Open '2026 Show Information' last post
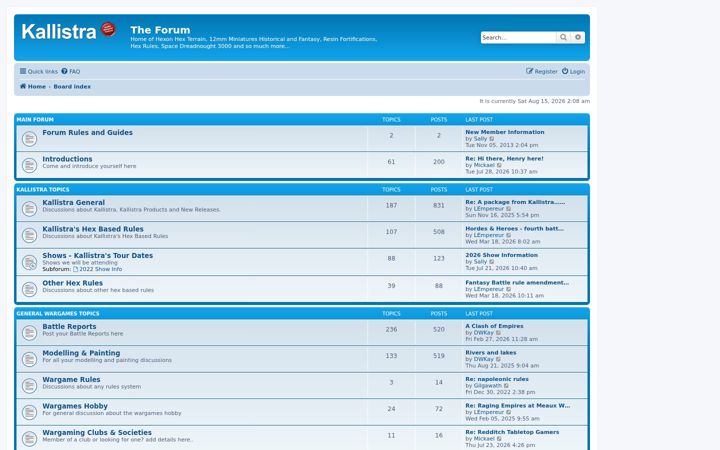The image size is (720, 450). (501, 255)
